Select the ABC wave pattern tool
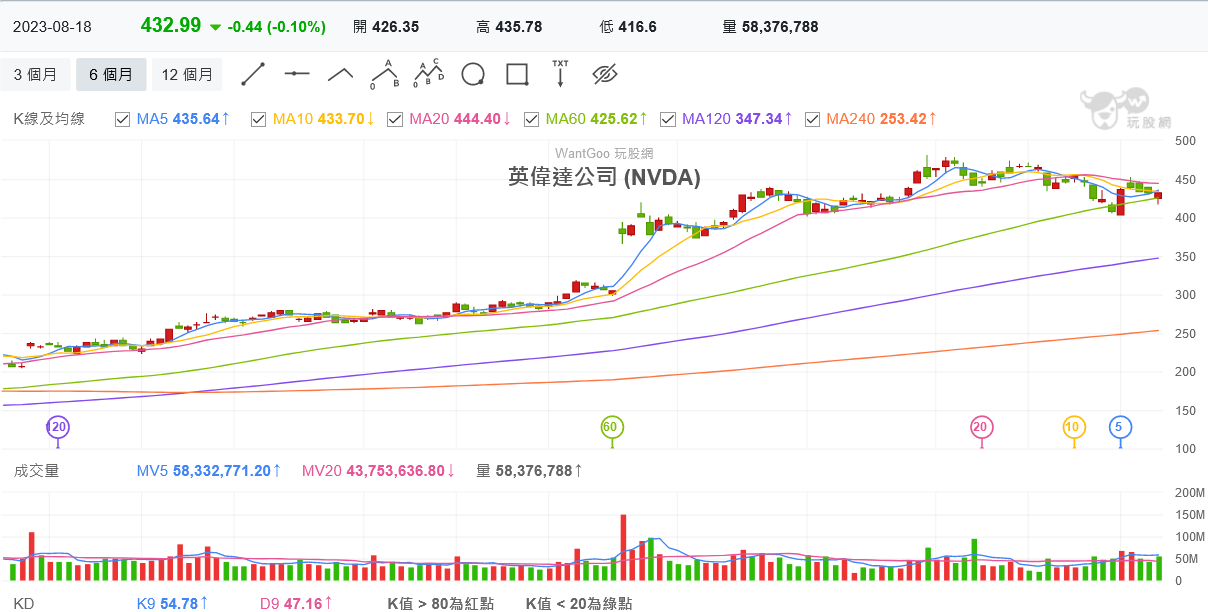Image resolution: width=1208 pixels, height=612 pixels. 385,74
